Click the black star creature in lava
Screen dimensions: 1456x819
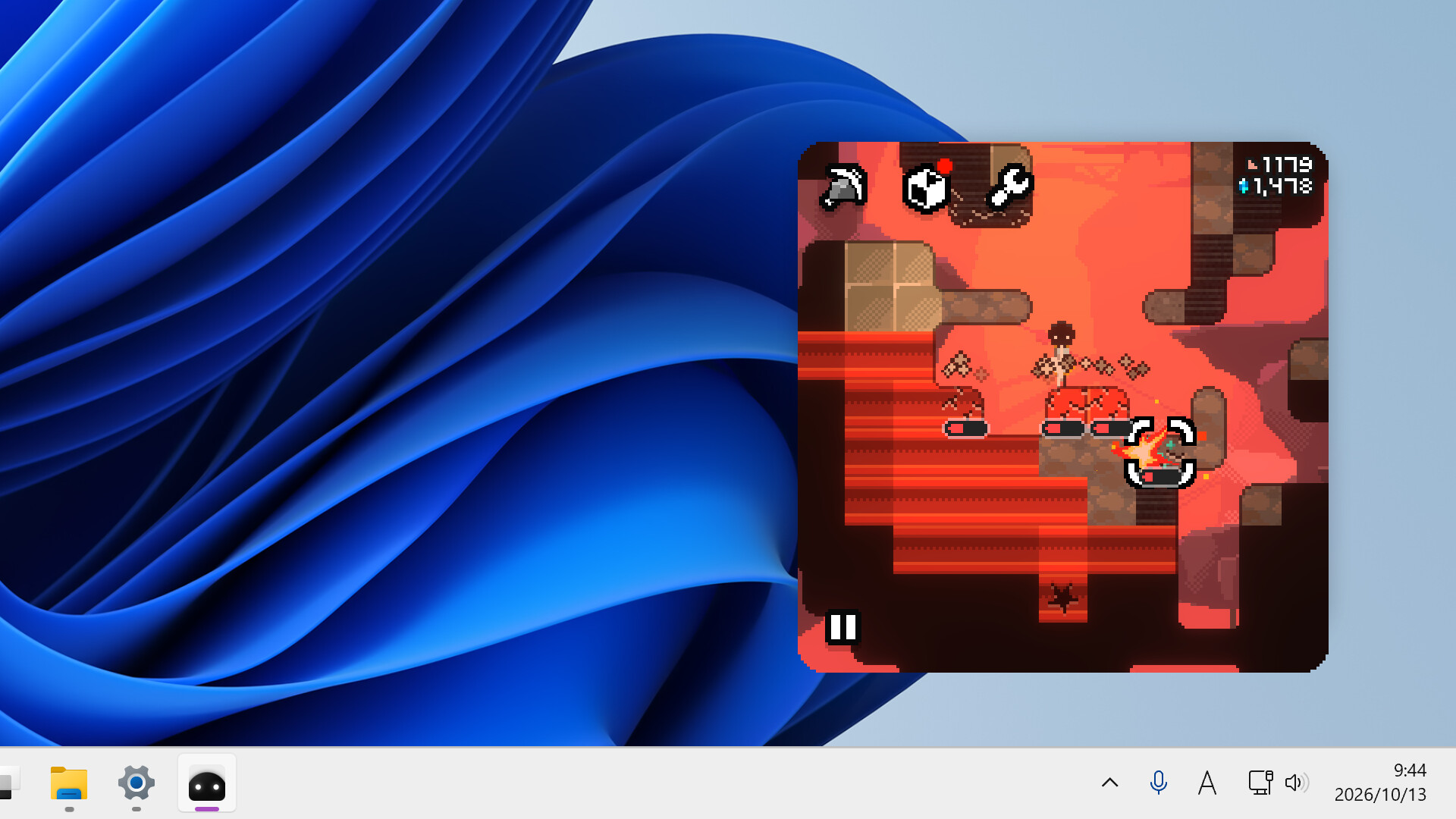[1062, 598]
